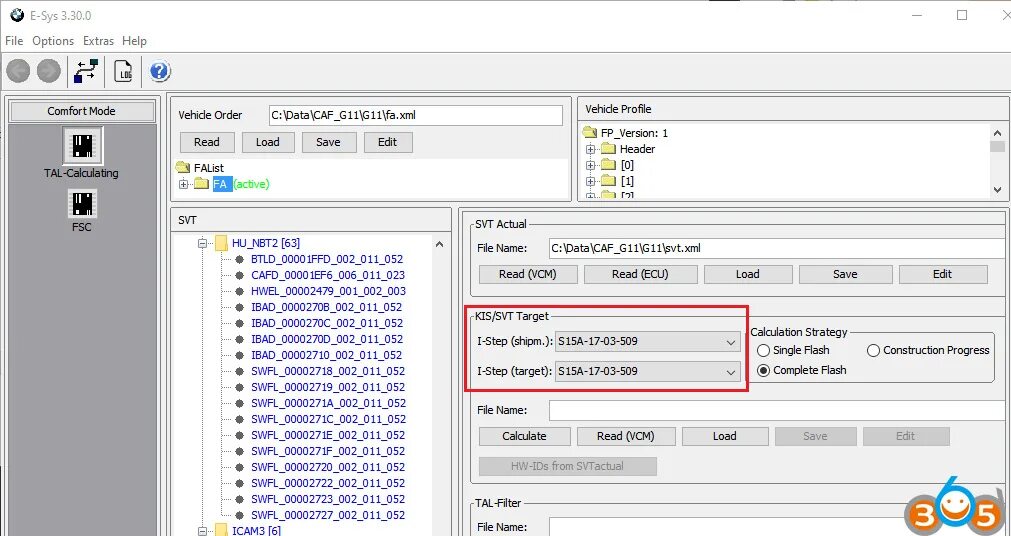
Task: Select IBAD_0000270B_002_011_052 tree entry
Action: [326, 307]
